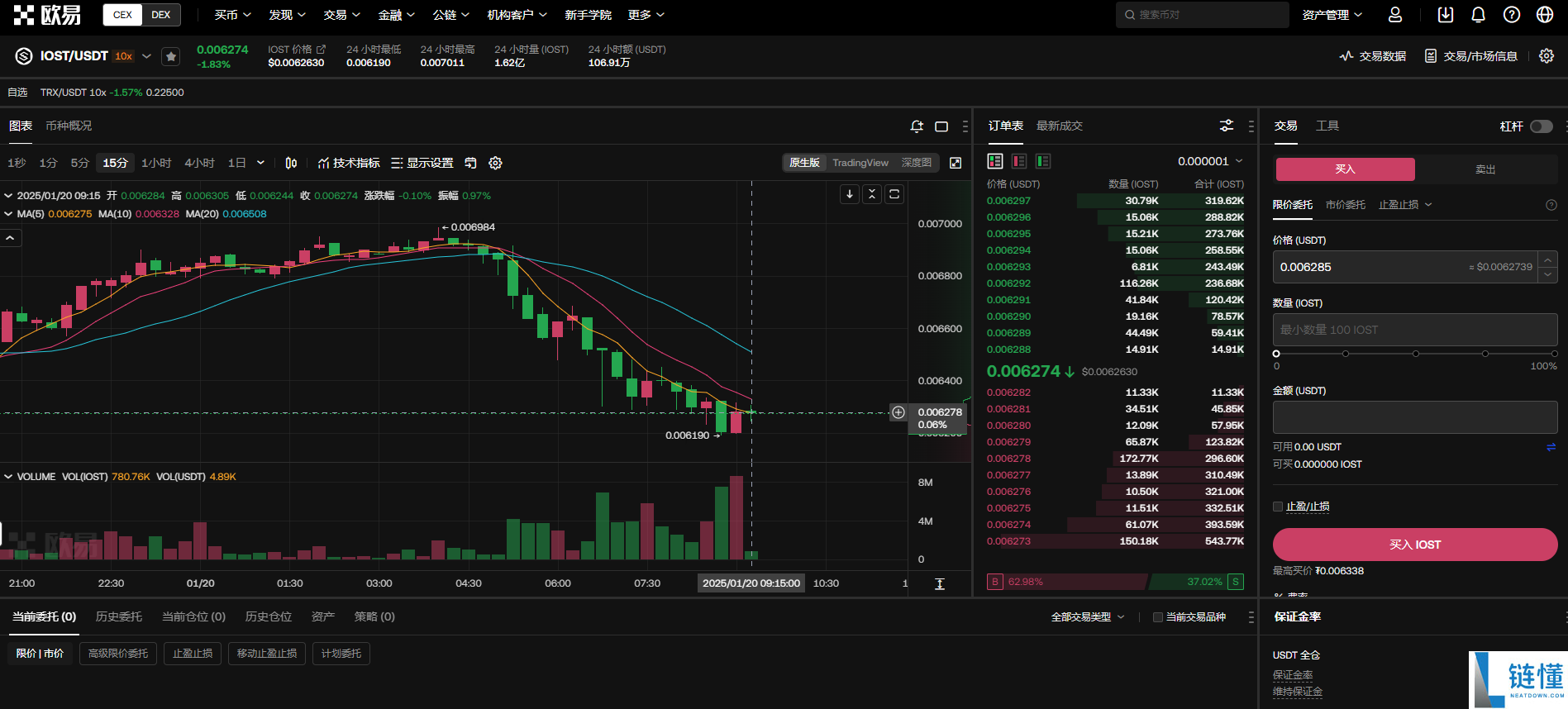Switch to the 最新成交 tab
Viewport: 1568px width, 709px height.
[1060, 126]
